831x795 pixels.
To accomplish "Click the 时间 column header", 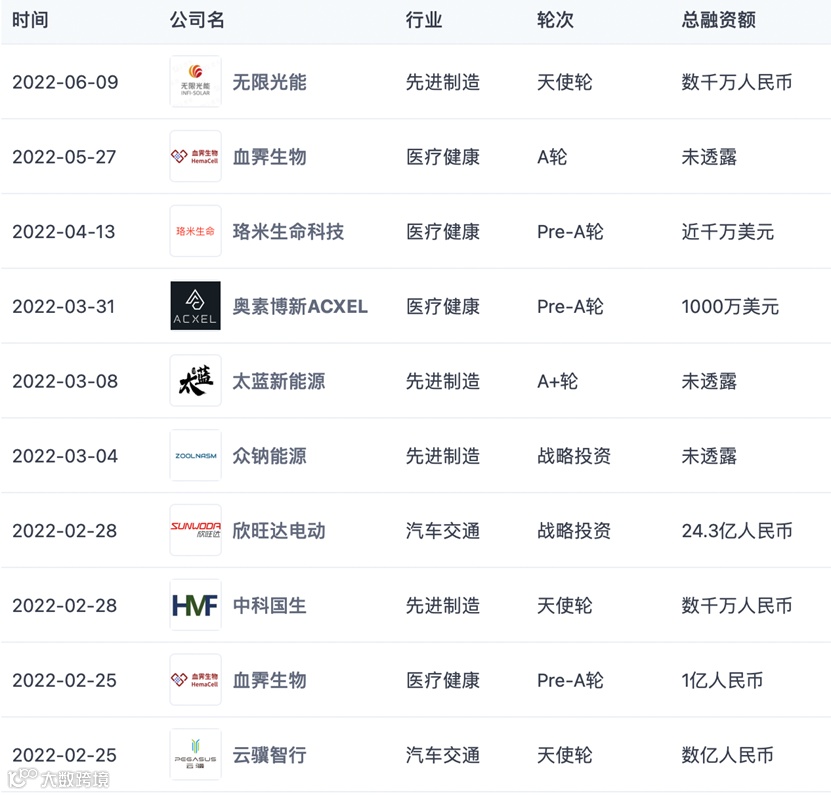I will [30, 20].
